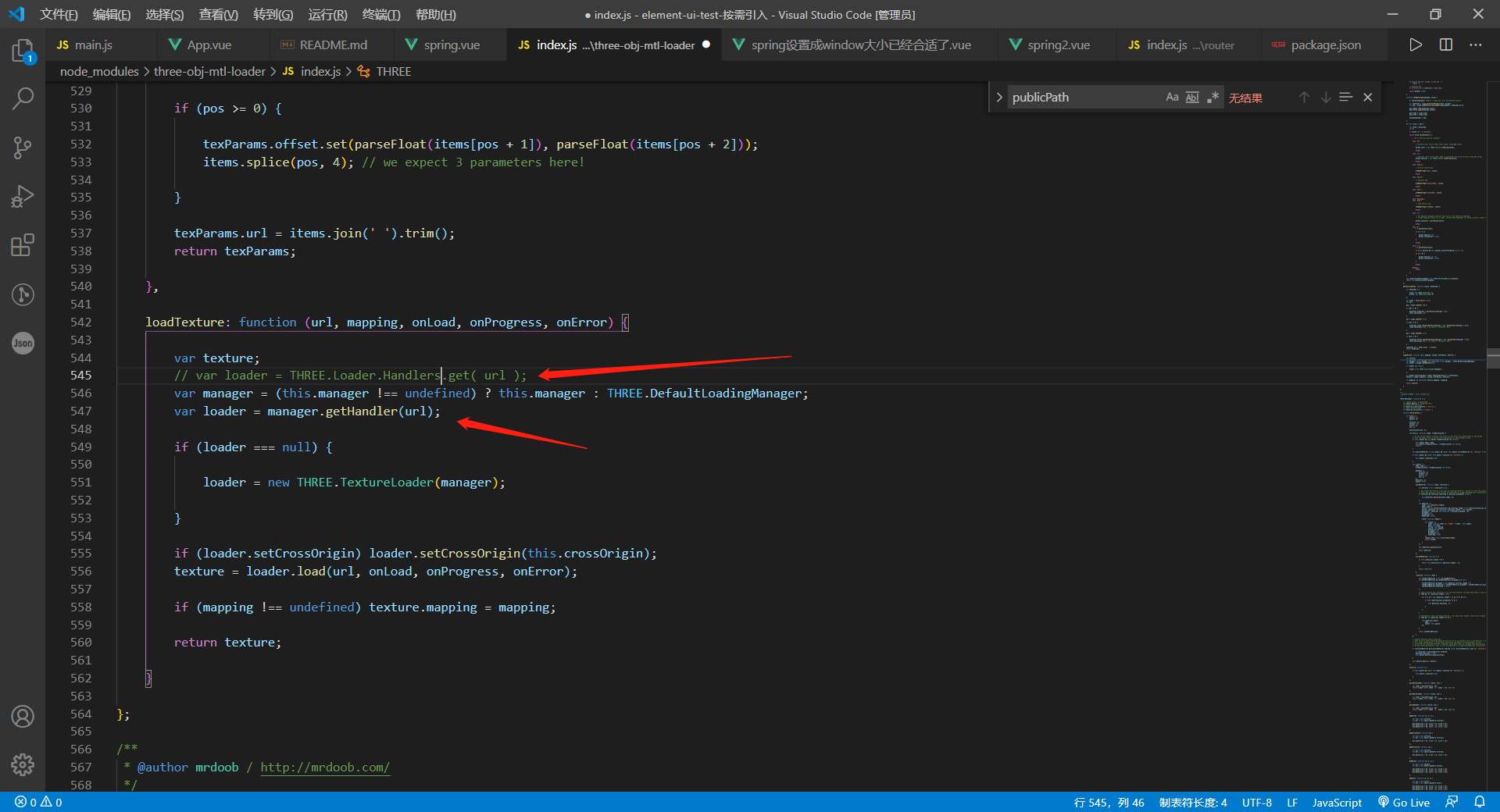The height and width of the screenshot is (812, 1500).
Task: Click the loadTexture function name
Action: [185, 322]
